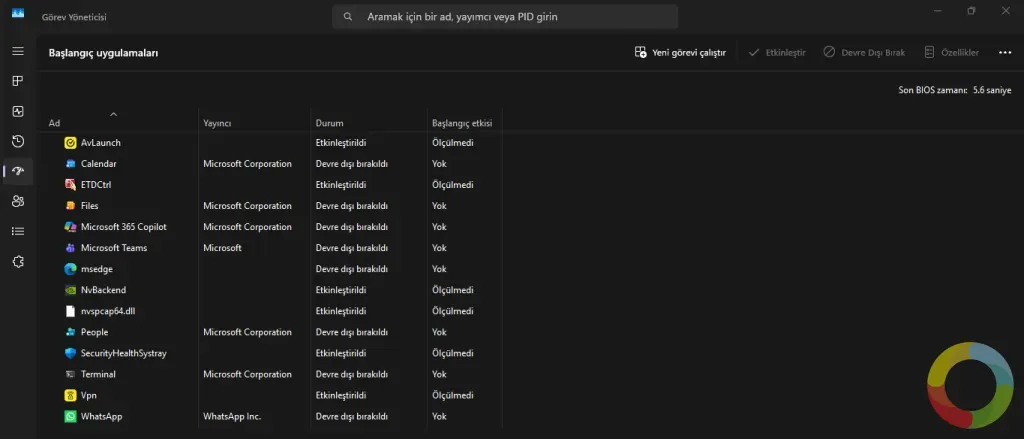Minimize the Task Manager window
The height and width of the screenshot is (439, 1024).
(x=938, y=11)
